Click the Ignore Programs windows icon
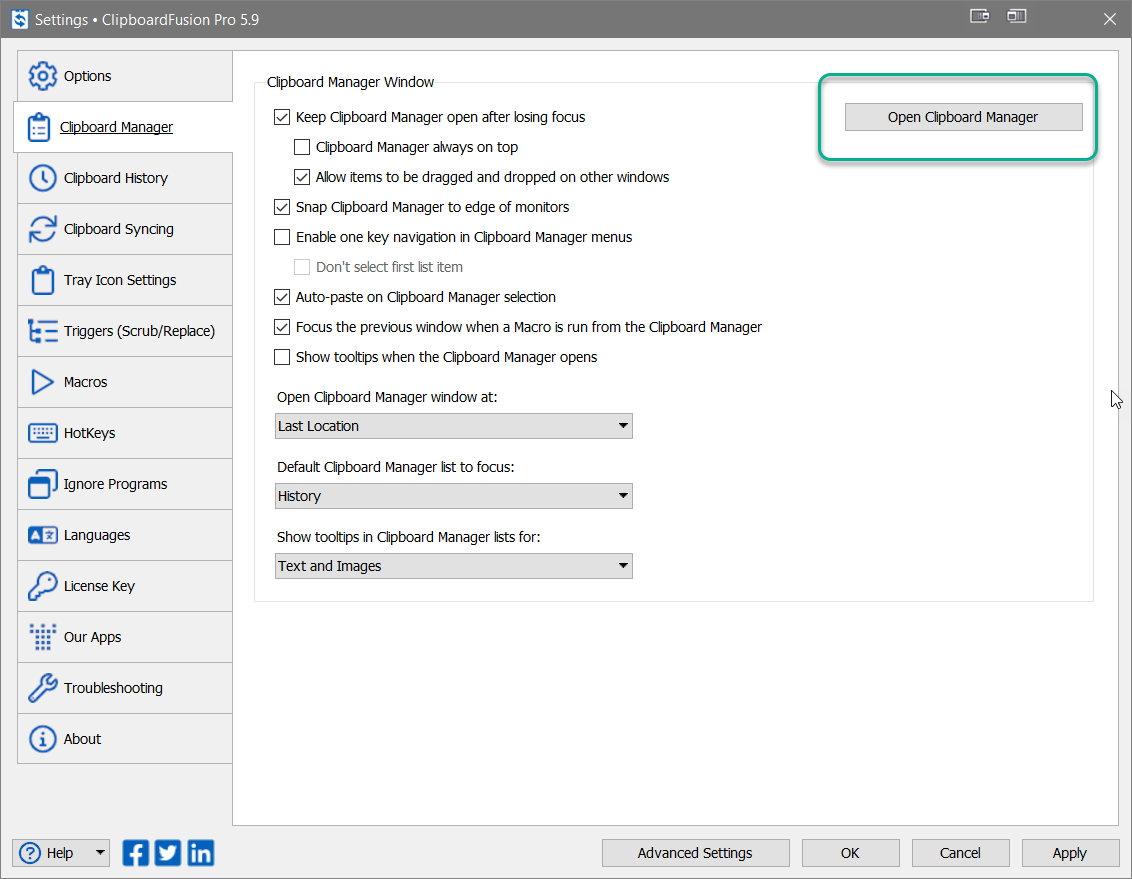The height and width of the screenshot is (879, 1132). pyautogui.click(x=42, y=484)
